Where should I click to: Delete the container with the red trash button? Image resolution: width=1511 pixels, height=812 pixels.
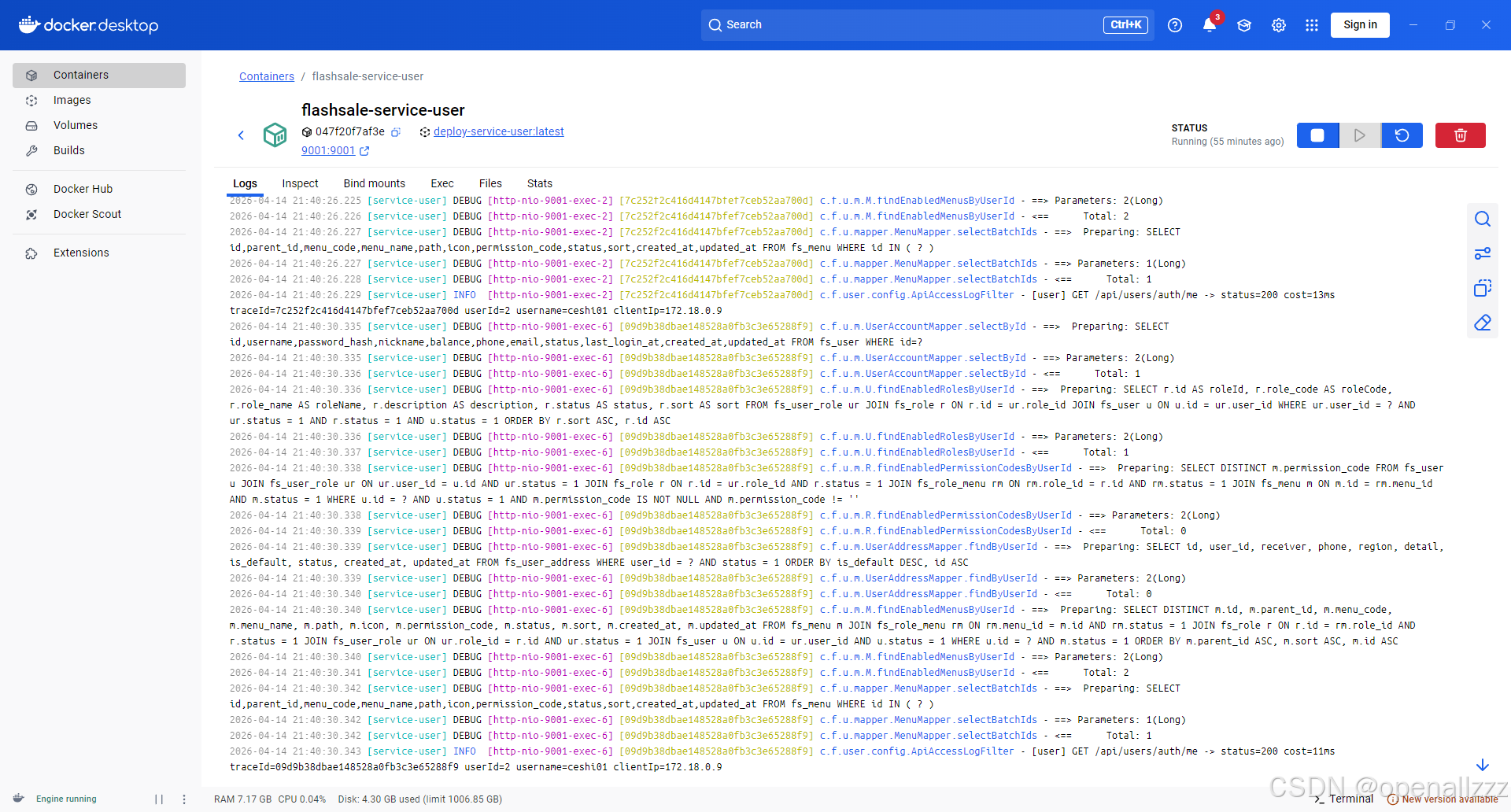click(1461, 135)
